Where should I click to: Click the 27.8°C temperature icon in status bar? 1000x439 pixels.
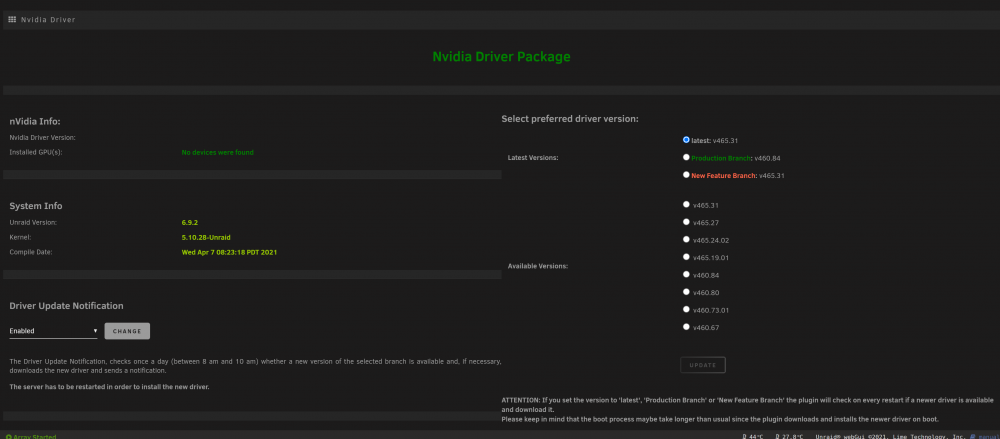[777, 436]
